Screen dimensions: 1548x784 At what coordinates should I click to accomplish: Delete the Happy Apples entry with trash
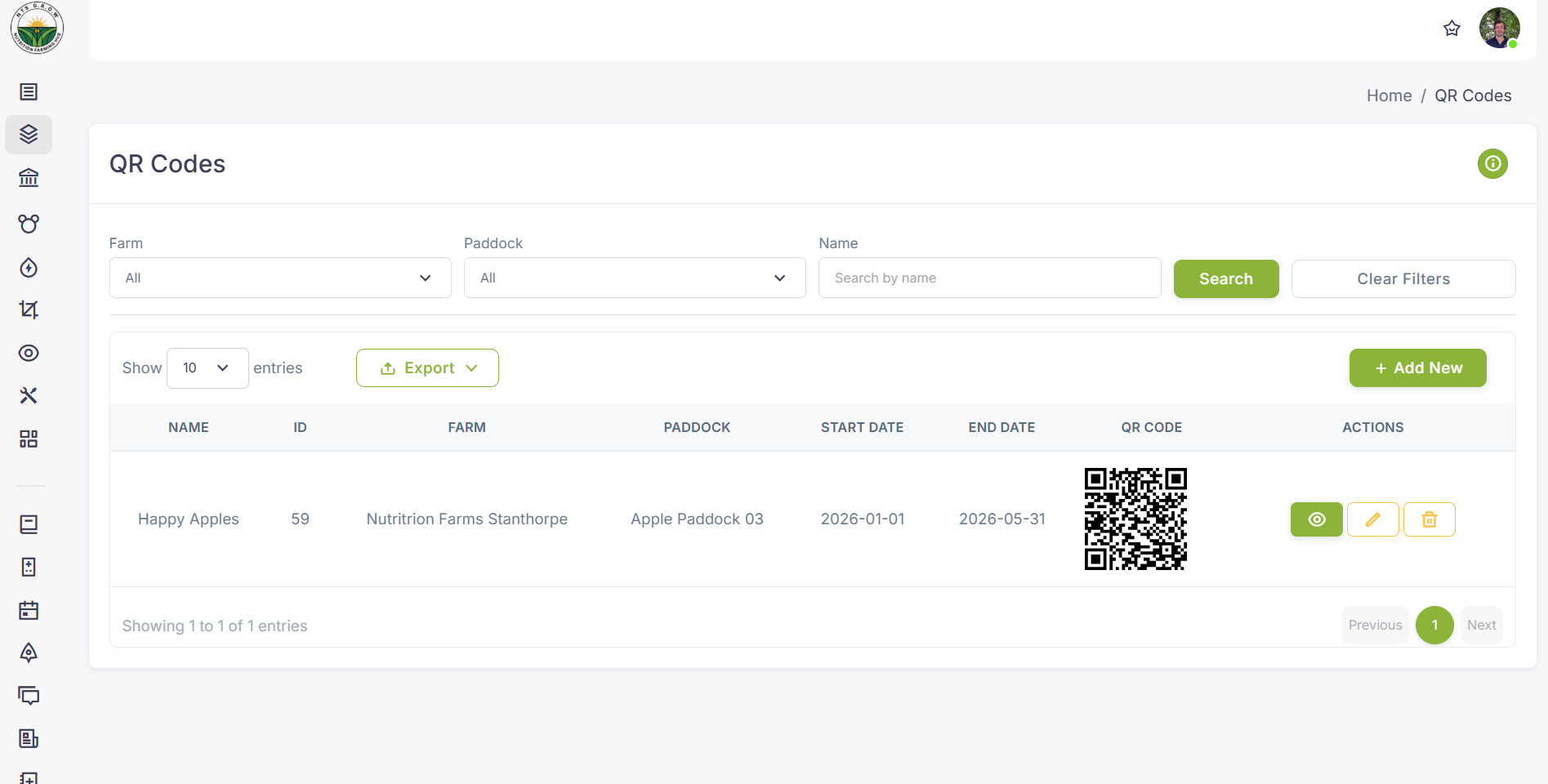click(x=1430, y=519)
